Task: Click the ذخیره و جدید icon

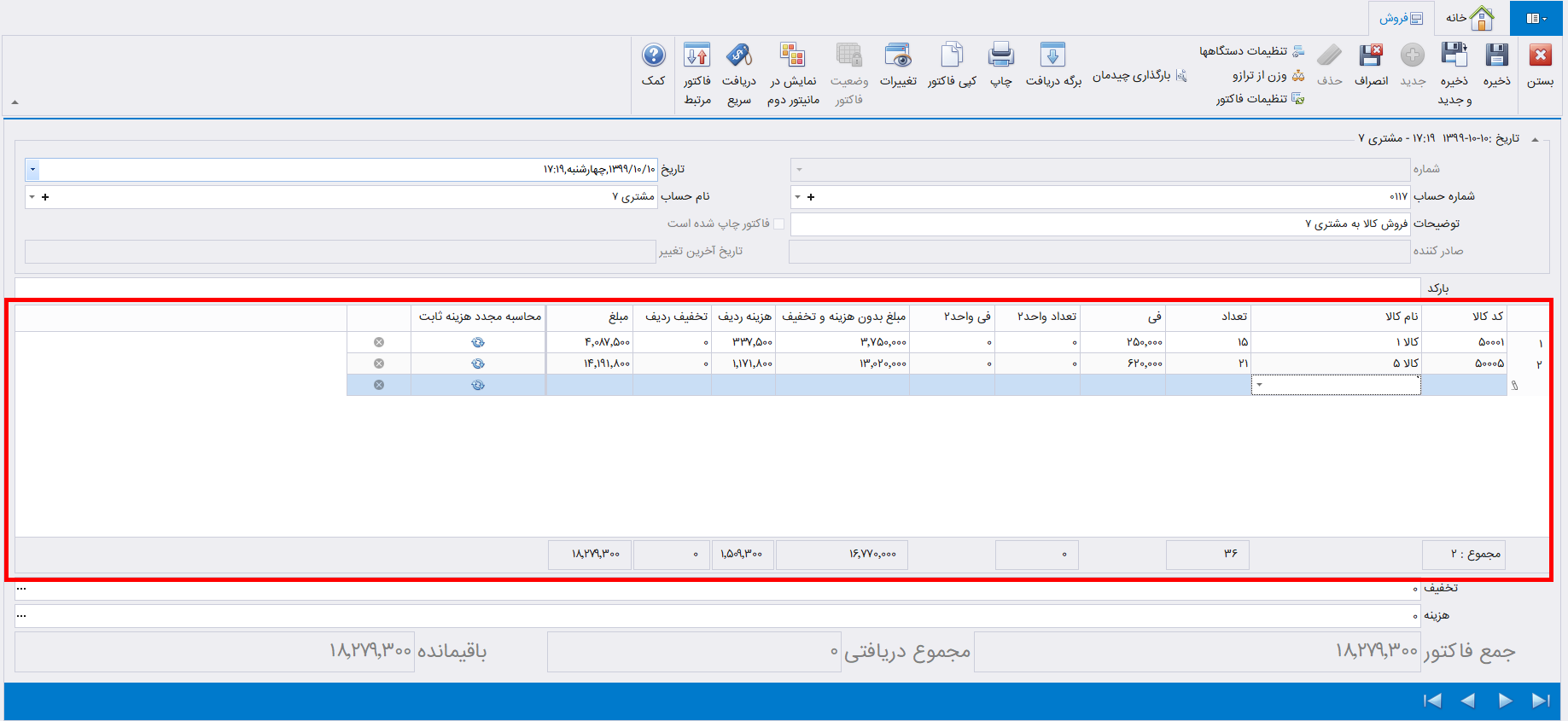Action: coord(1454,56)
